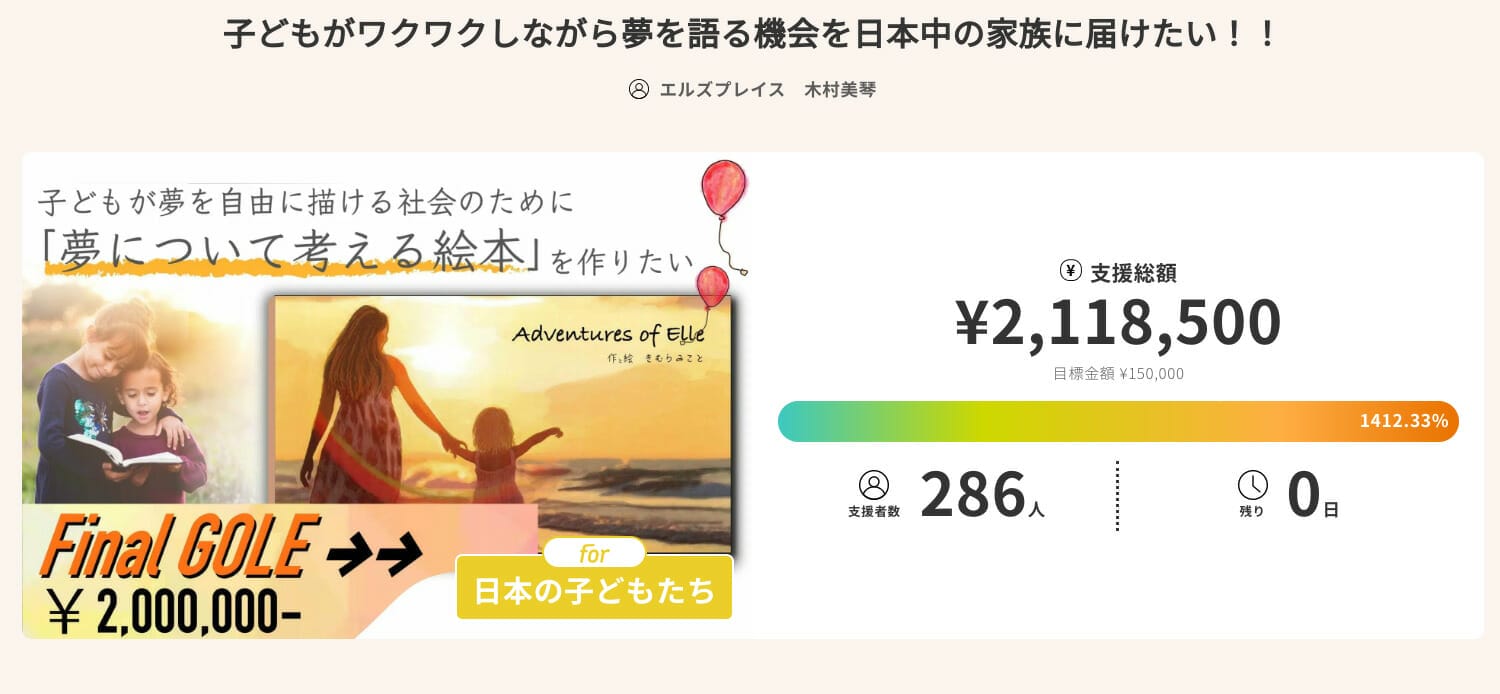Click the funding progress bar

(x=1060, y=421)
